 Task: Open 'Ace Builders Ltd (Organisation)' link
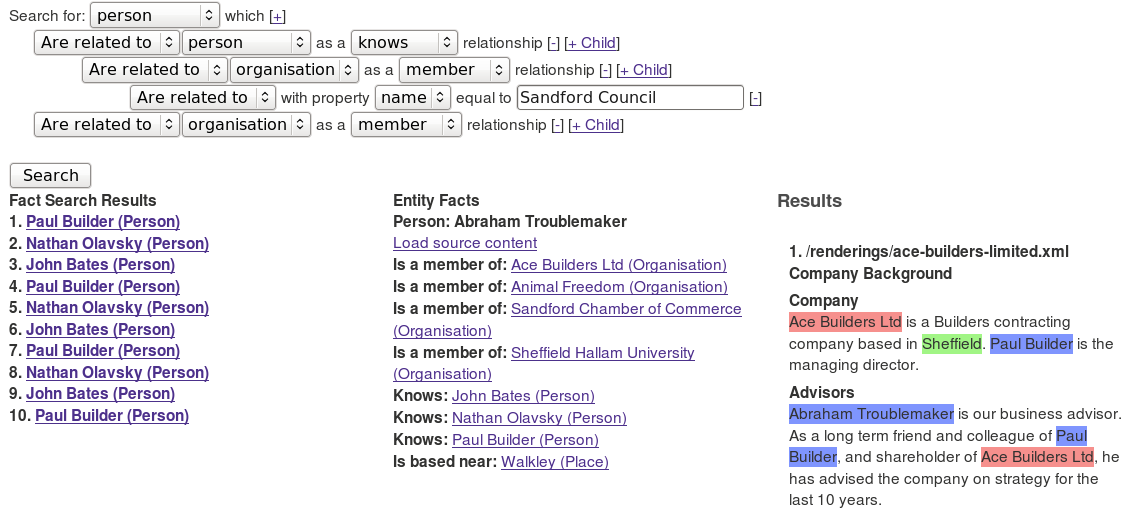tap(619, 265)
